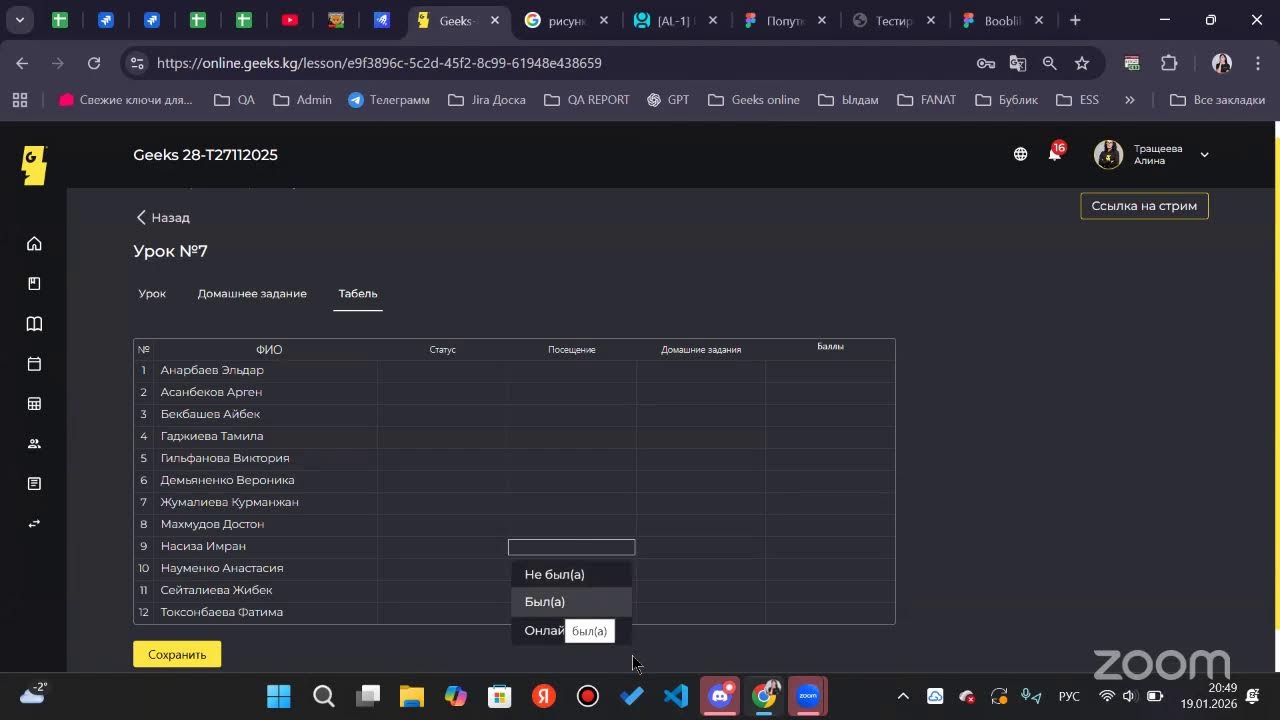Click student name Гильфанова Виктория
This screenshot has height=720, width=1280.
(225, 458)
